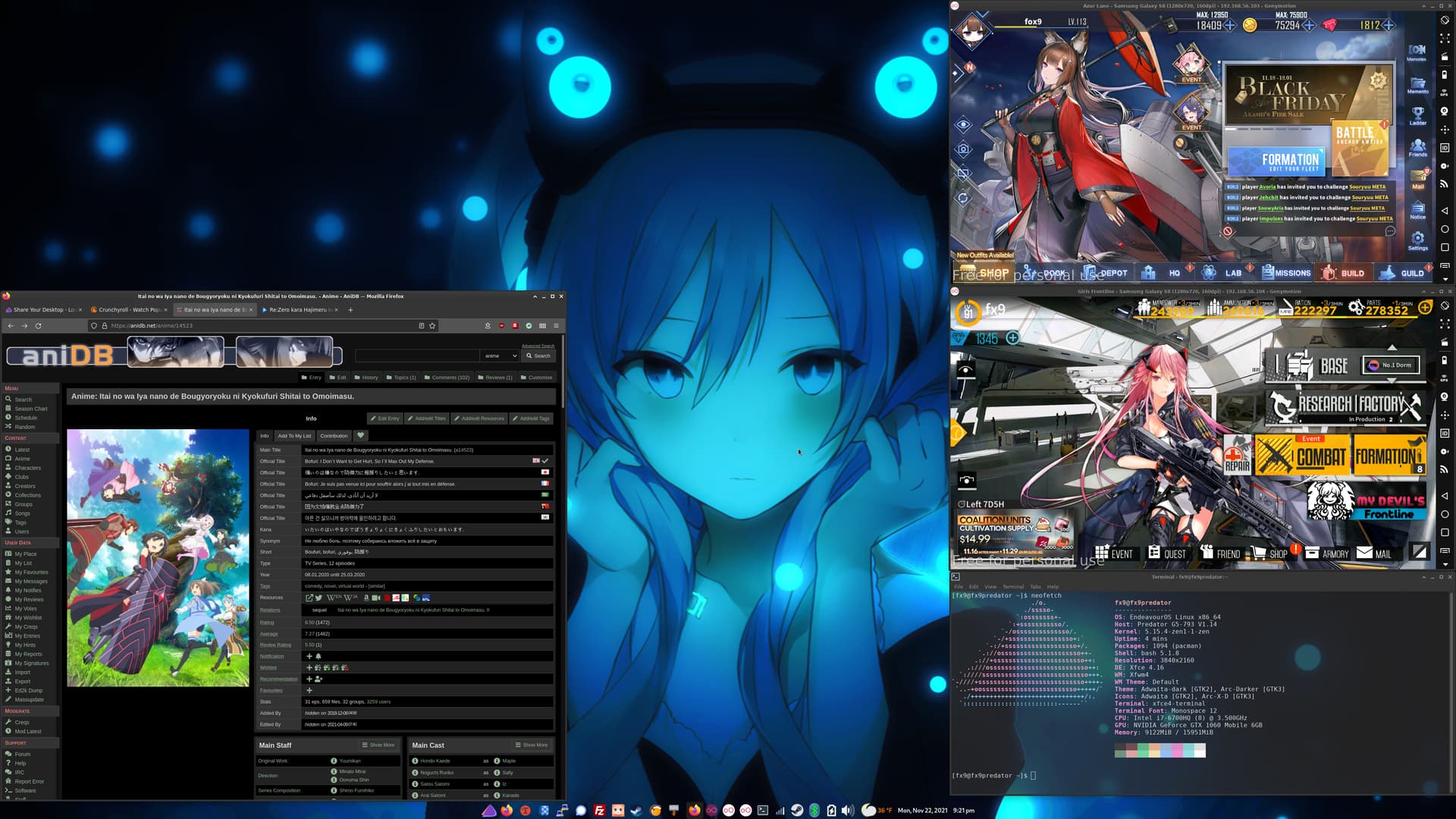Open Azur Lane Mail icon
Screen dimensions: 1456x819
pos(1417,178)
